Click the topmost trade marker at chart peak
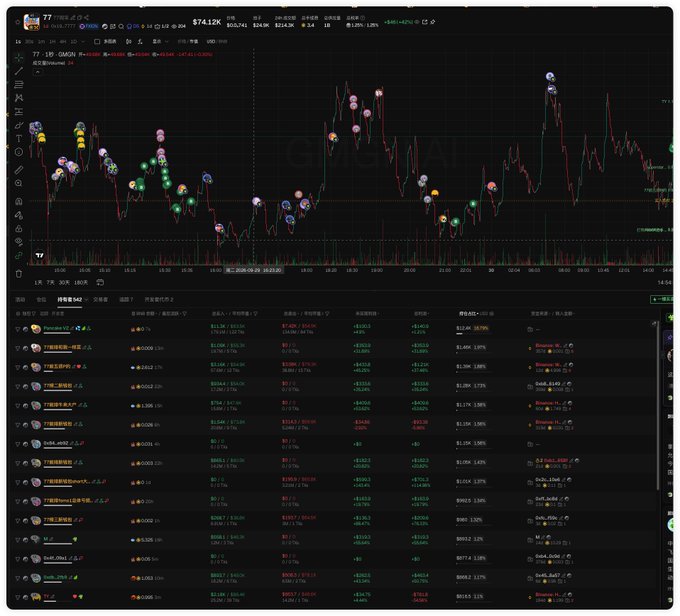This screenshot has height=616, width=680. [x=550, y=77]
